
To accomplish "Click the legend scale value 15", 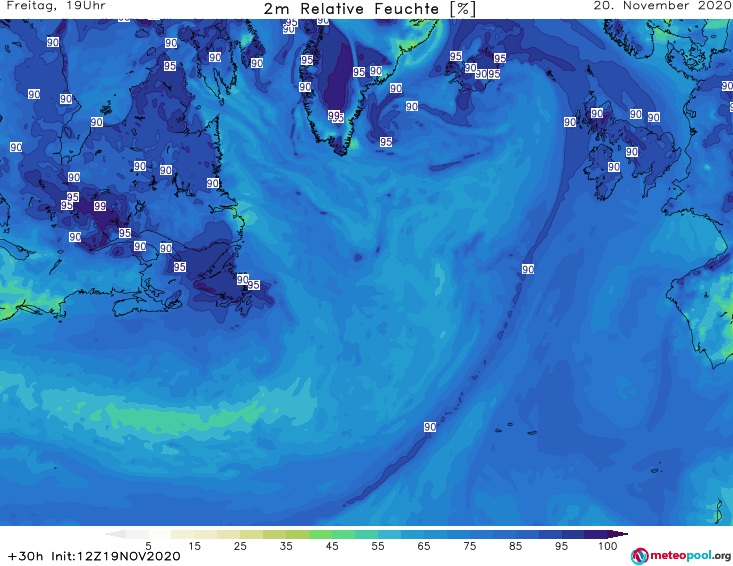I will click(x=194, y=546).
